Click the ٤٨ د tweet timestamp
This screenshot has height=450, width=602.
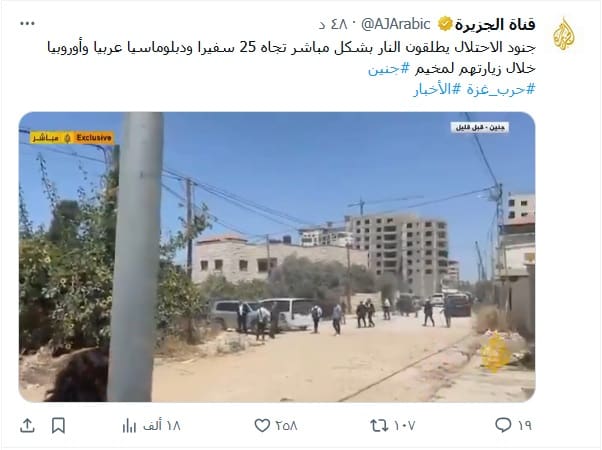(333, 25)
